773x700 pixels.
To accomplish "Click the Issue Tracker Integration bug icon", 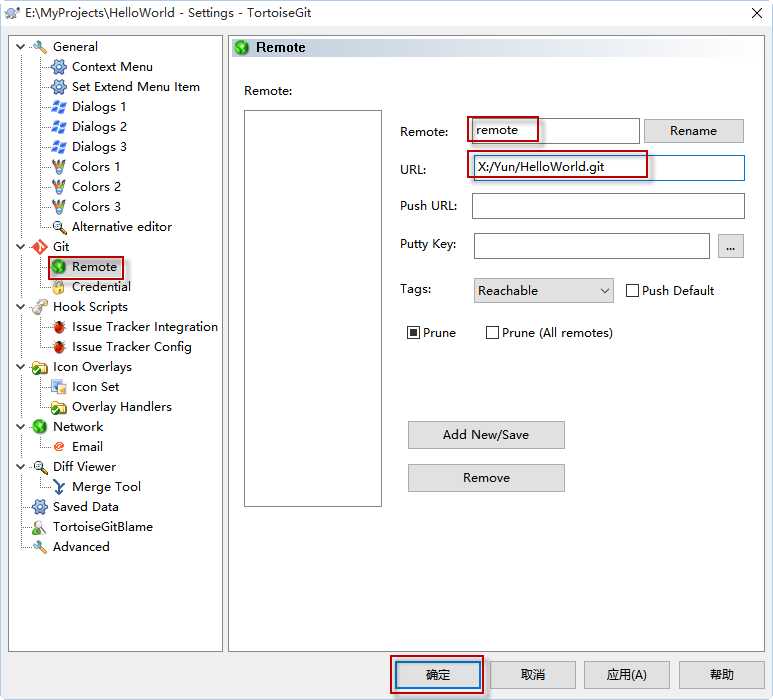I will (x=59, y=327).
